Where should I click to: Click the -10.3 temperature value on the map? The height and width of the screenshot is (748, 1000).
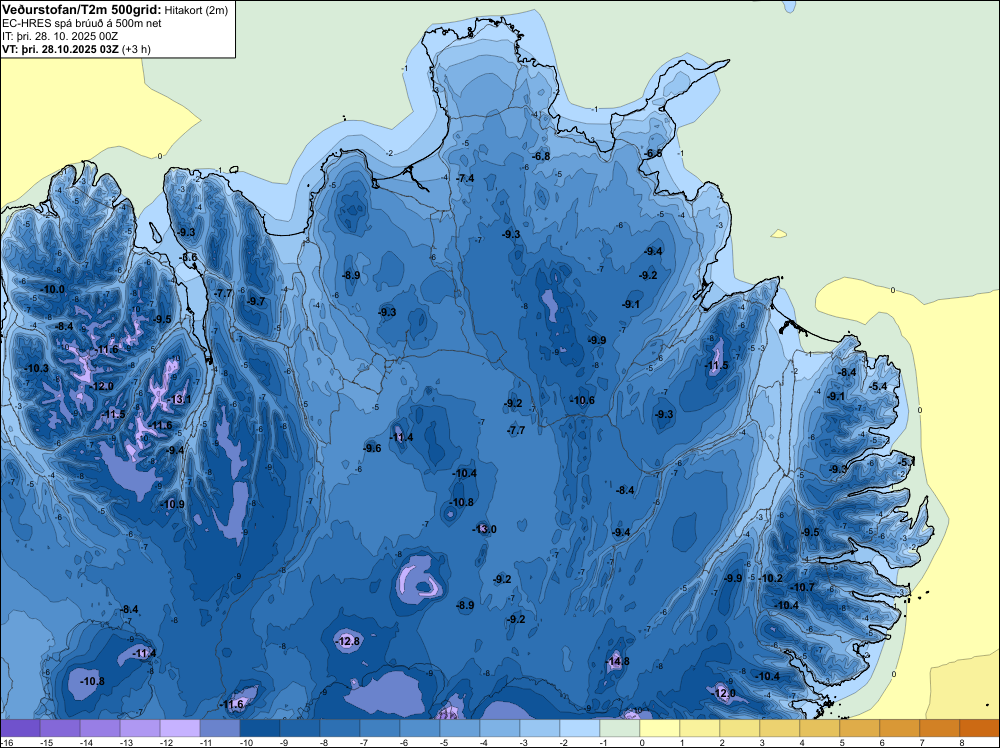[x=36, y=368]
